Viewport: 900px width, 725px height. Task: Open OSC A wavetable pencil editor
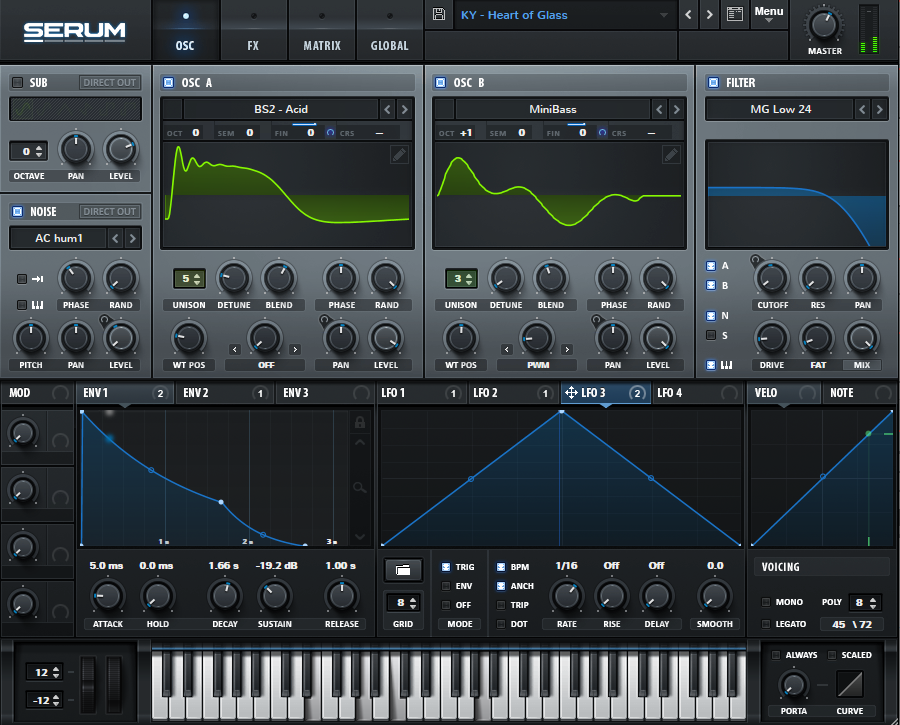[x=399, y=154]
